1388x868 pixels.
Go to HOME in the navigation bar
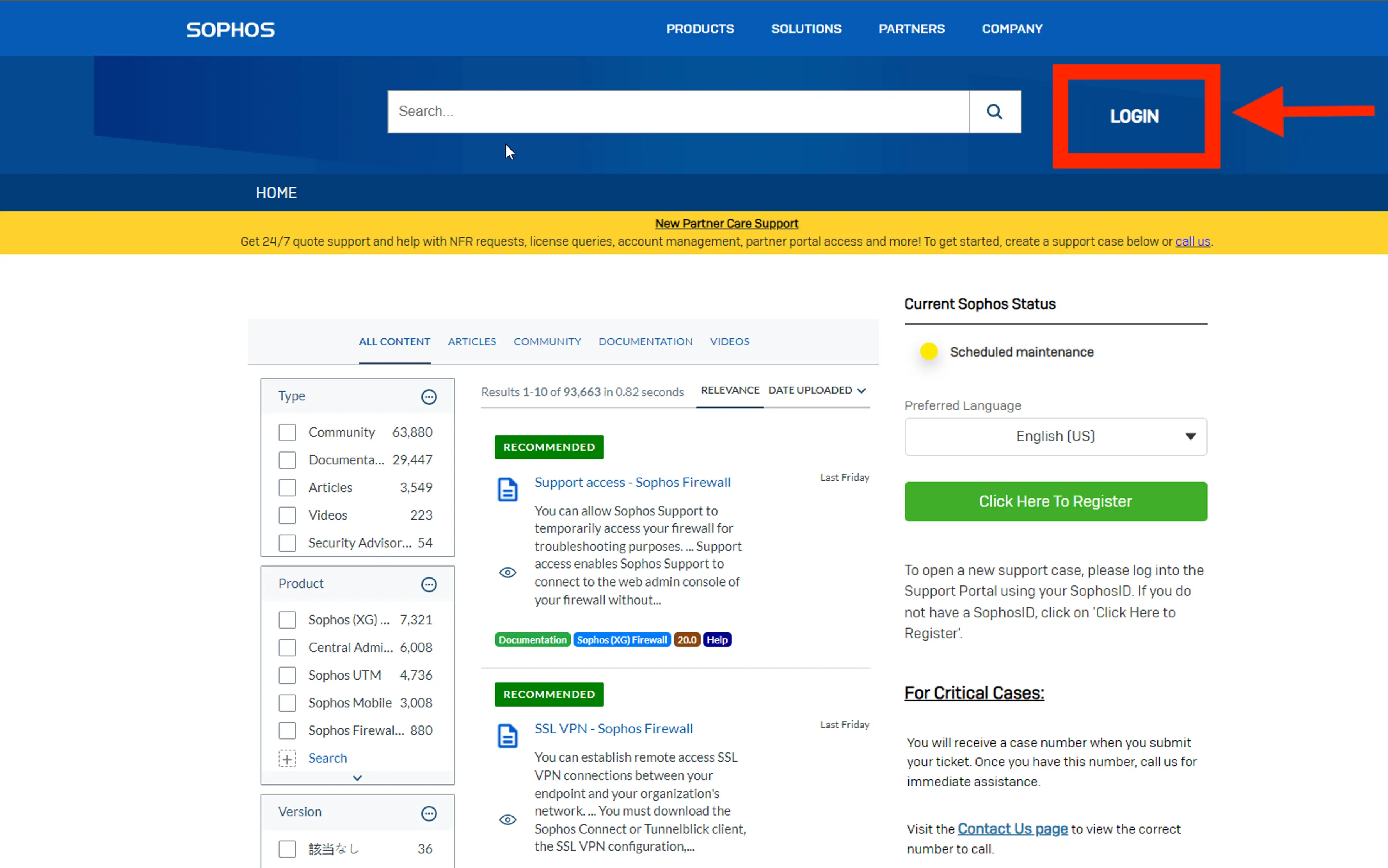[x=276, y=193]
